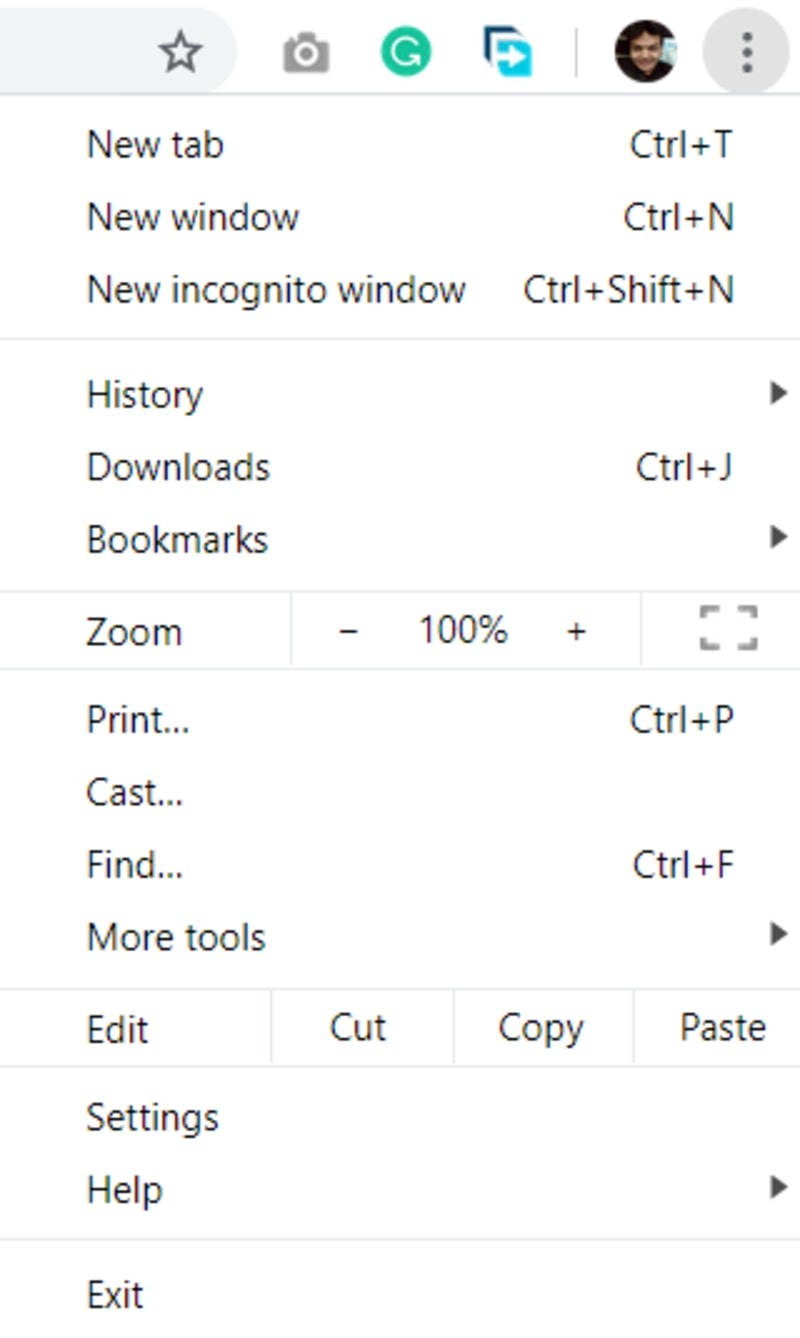800x1338 pixels.
Task: Click Cast to stream the tab
Action: click(x=135, y=793)
